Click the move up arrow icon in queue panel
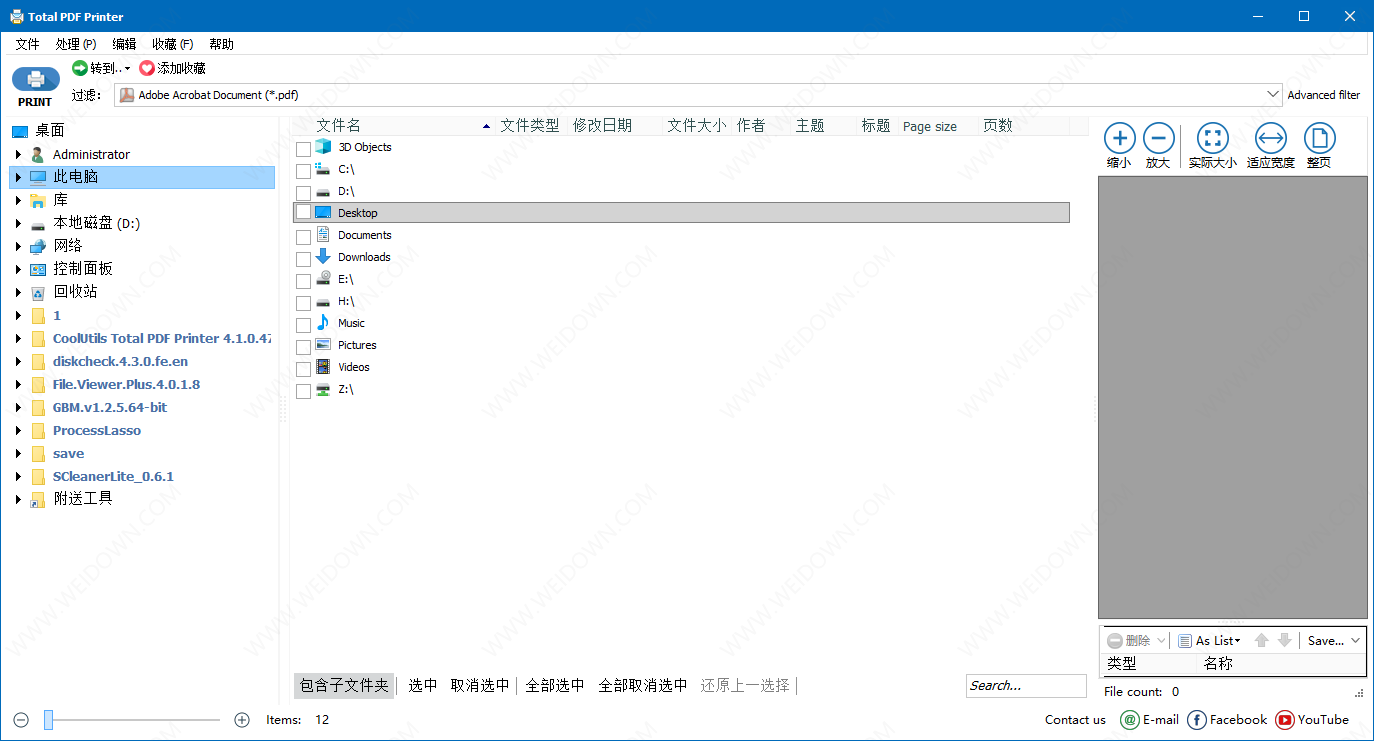 1262,640
